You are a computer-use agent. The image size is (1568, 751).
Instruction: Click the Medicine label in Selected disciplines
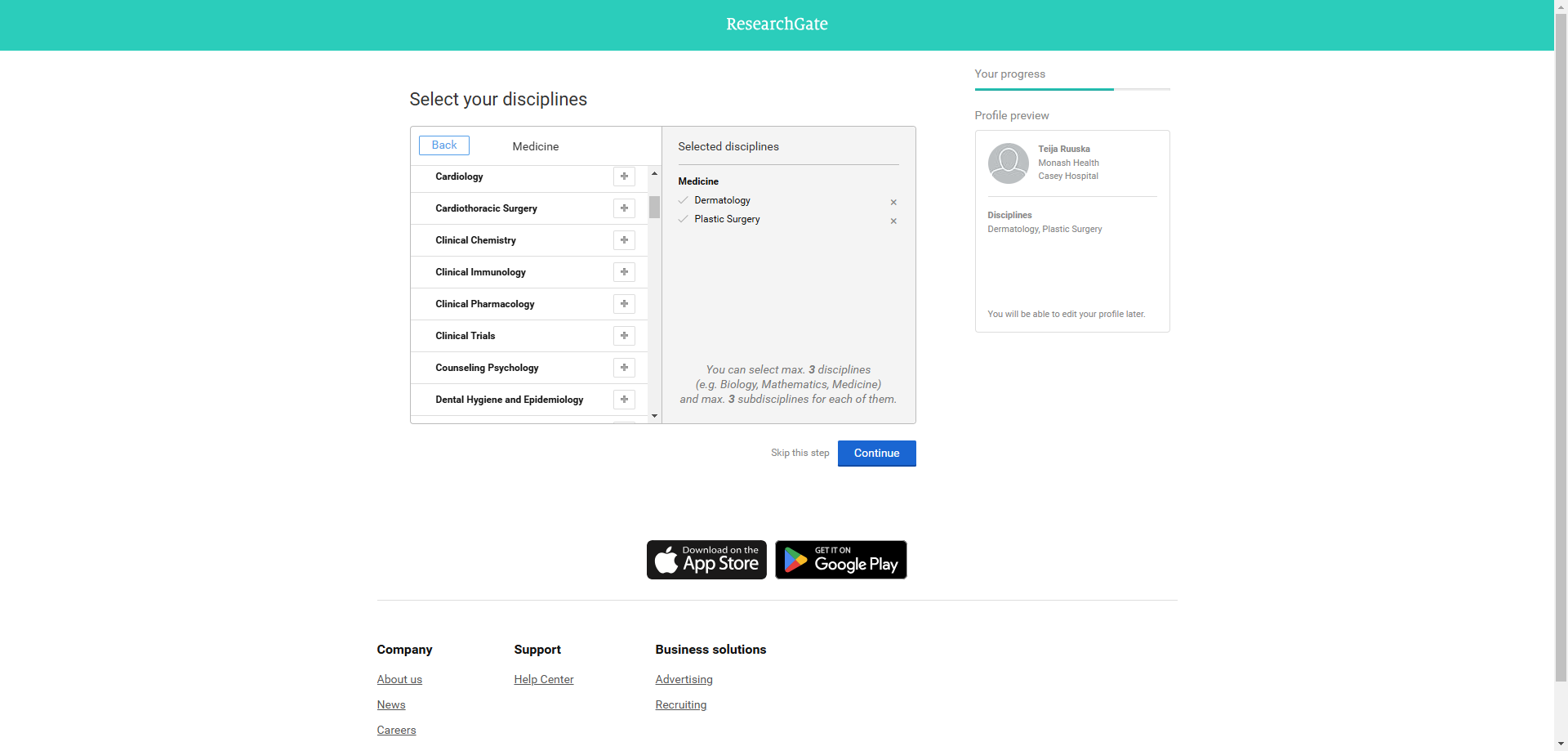pyautogui.click(x=698, y=181)
